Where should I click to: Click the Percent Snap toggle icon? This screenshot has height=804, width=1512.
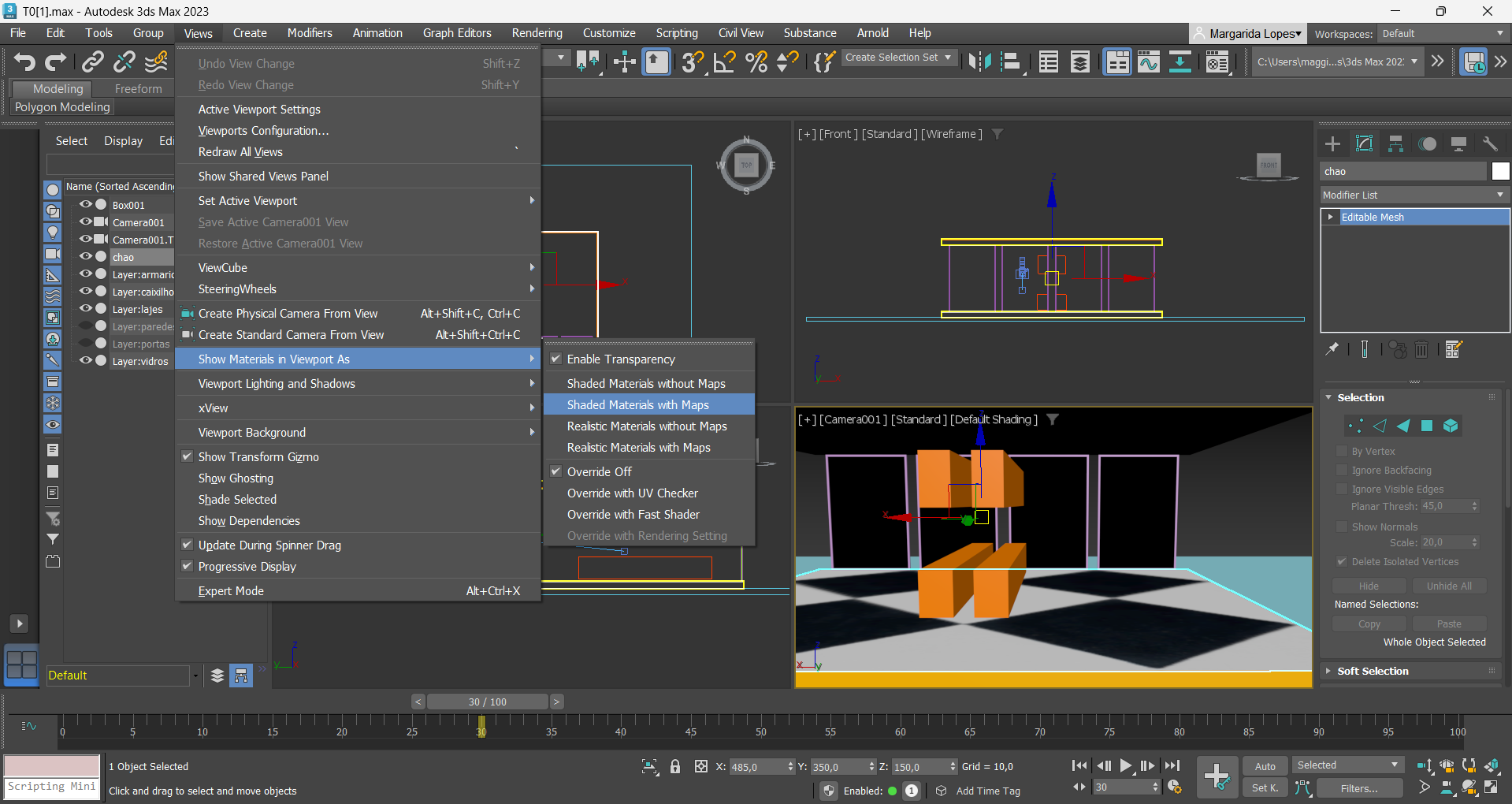tap(756, 61)
